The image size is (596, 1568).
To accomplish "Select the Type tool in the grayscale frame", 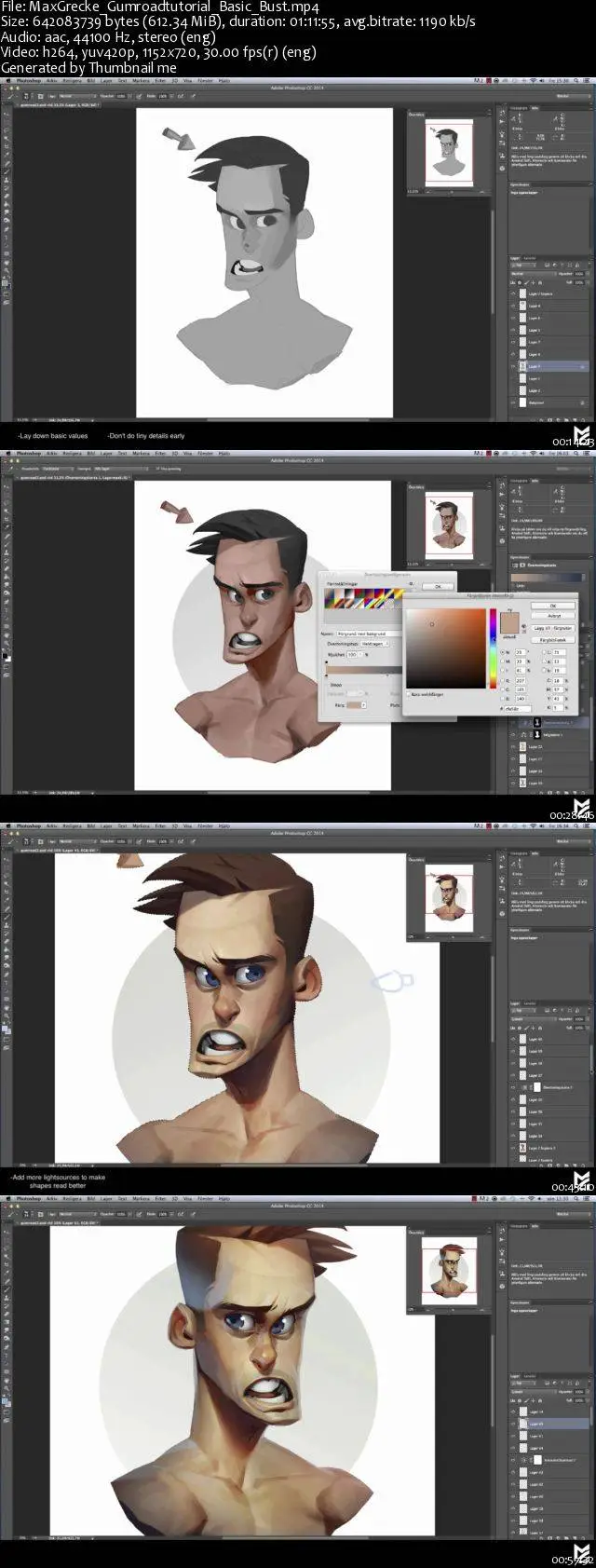I will 7,238.
